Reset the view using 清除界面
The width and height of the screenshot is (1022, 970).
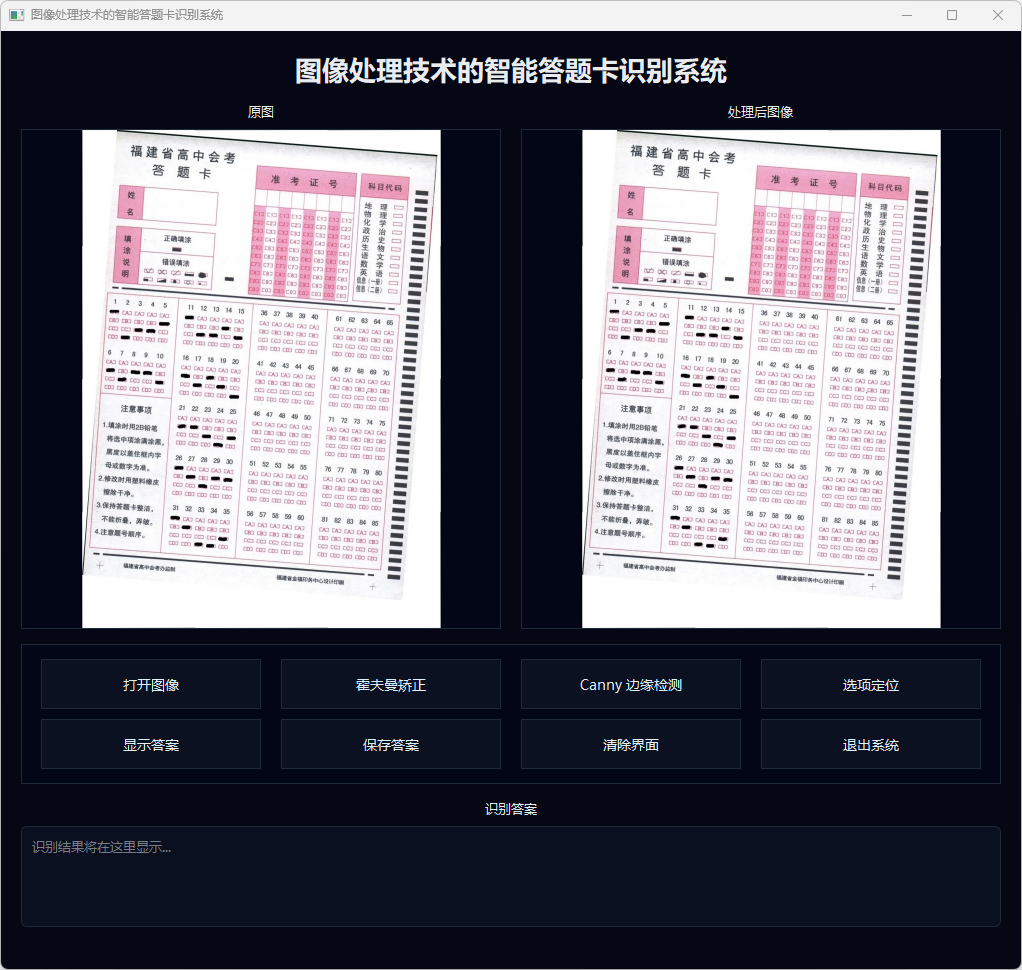point(630,745)
